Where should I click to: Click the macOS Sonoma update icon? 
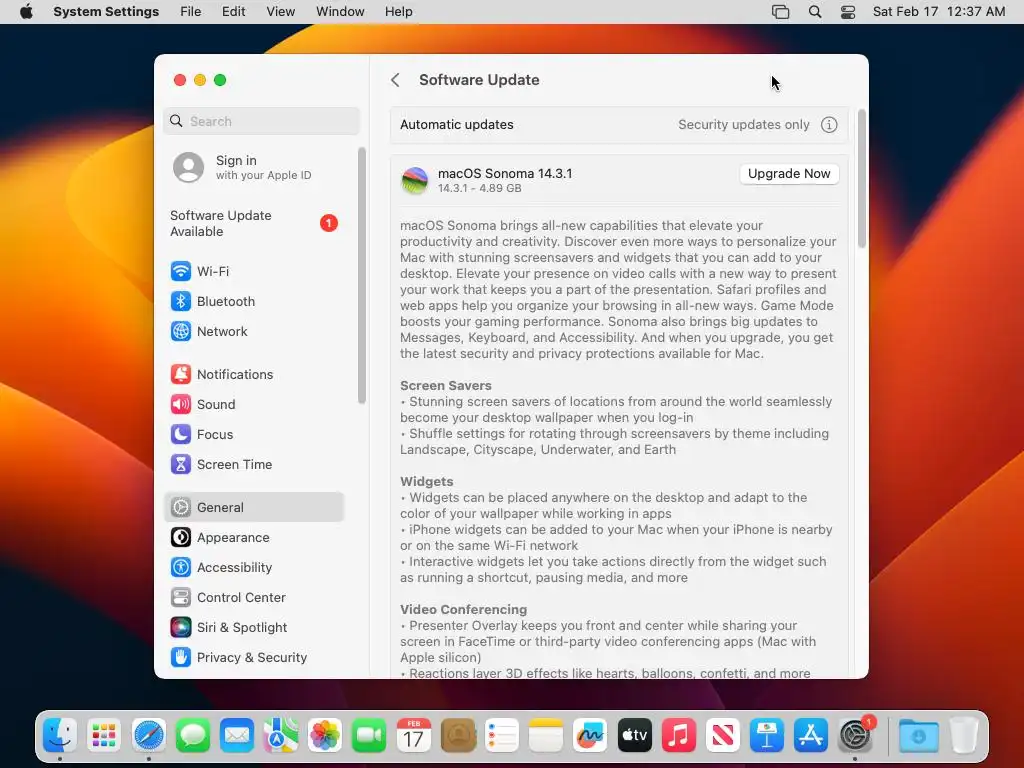[x=415, y=180]
